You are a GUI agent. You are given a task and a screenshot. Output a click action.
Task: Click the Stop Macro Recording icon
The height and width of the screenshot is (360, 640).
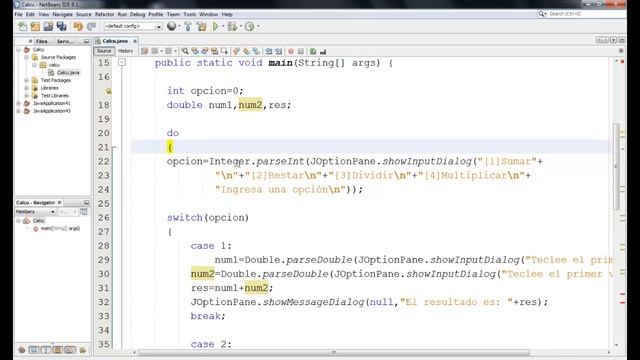click(x=301, y=51)
